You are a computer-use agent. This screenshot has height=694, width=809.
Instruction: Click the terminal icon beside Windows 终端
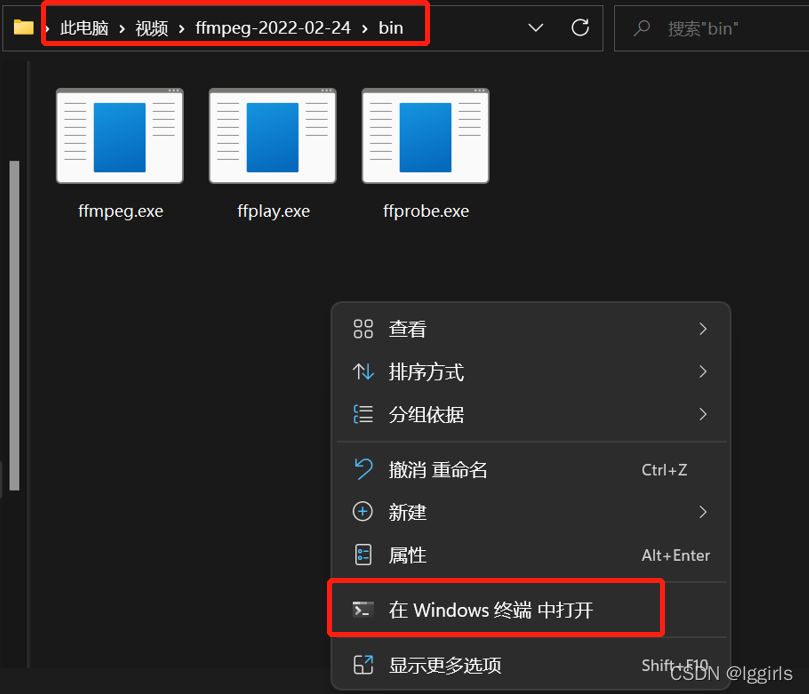[x=363, y=610]
